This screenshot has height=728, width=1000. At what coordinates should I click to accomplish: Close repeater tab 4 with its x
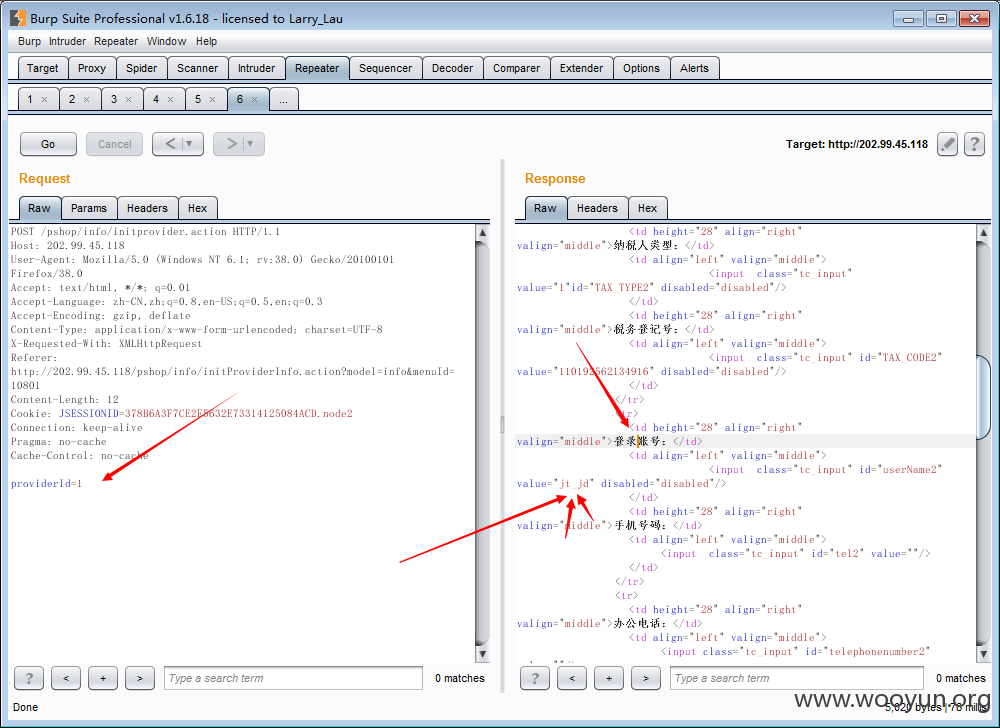[x=171, y=99]
